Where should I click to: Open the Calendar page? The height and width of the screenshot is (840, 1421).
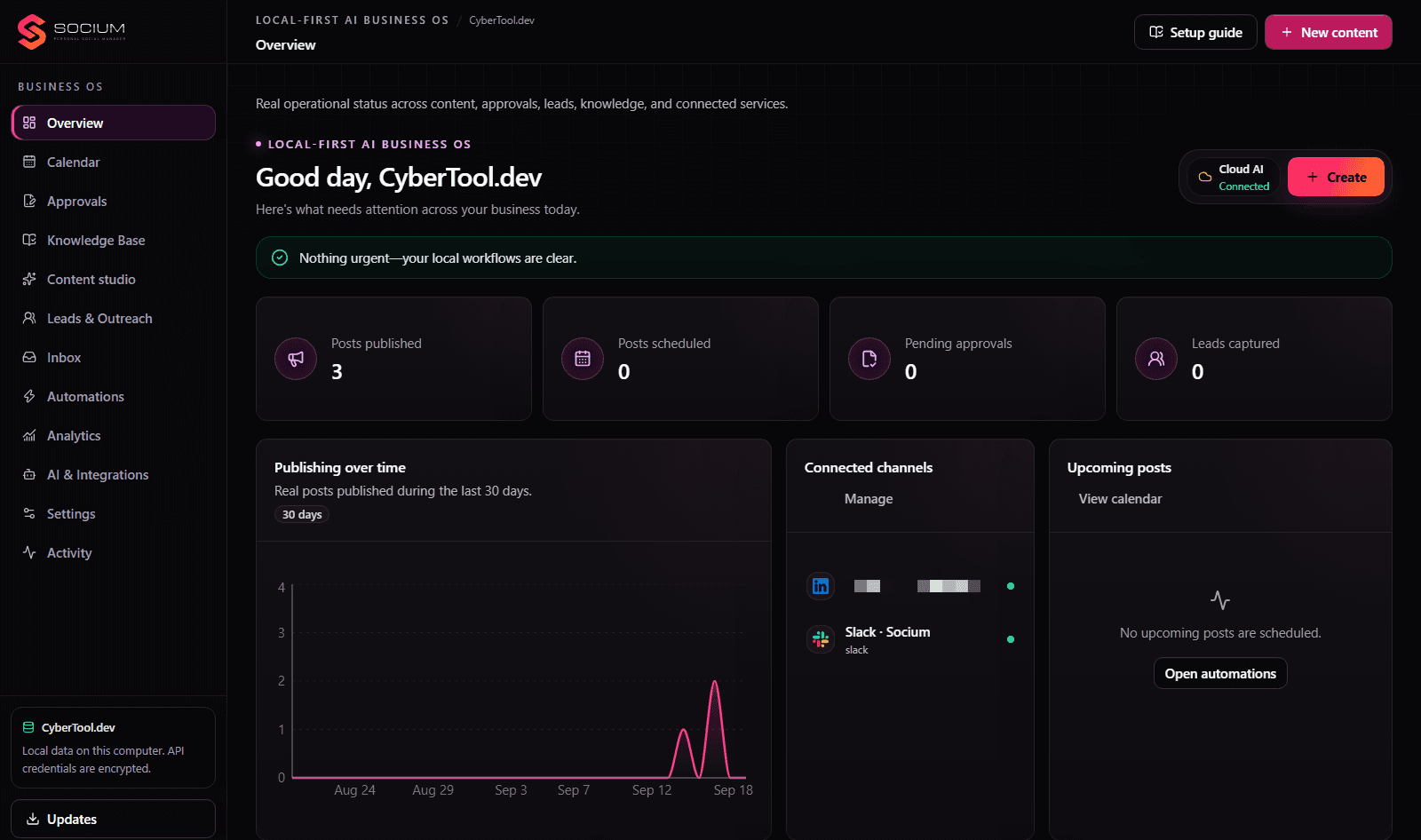tap(114, 162)
